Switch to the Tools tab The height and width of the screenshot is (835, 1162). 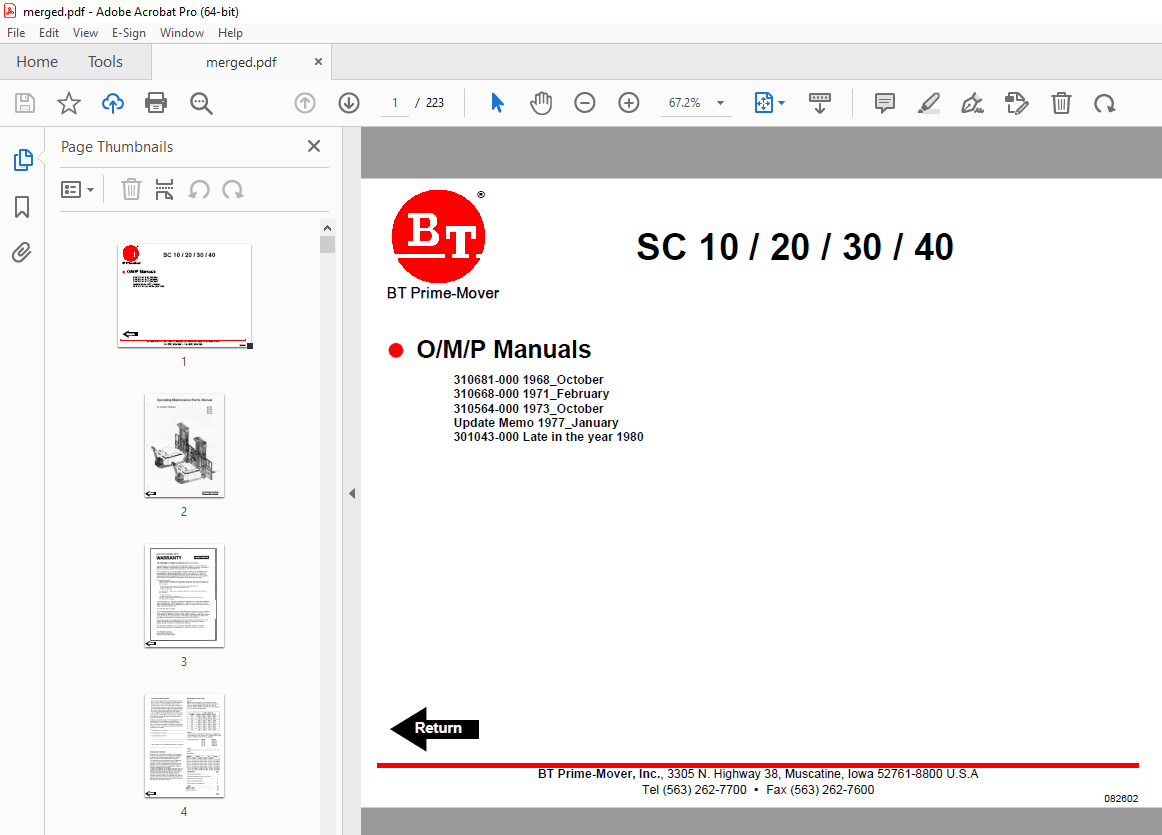[105, 61]
